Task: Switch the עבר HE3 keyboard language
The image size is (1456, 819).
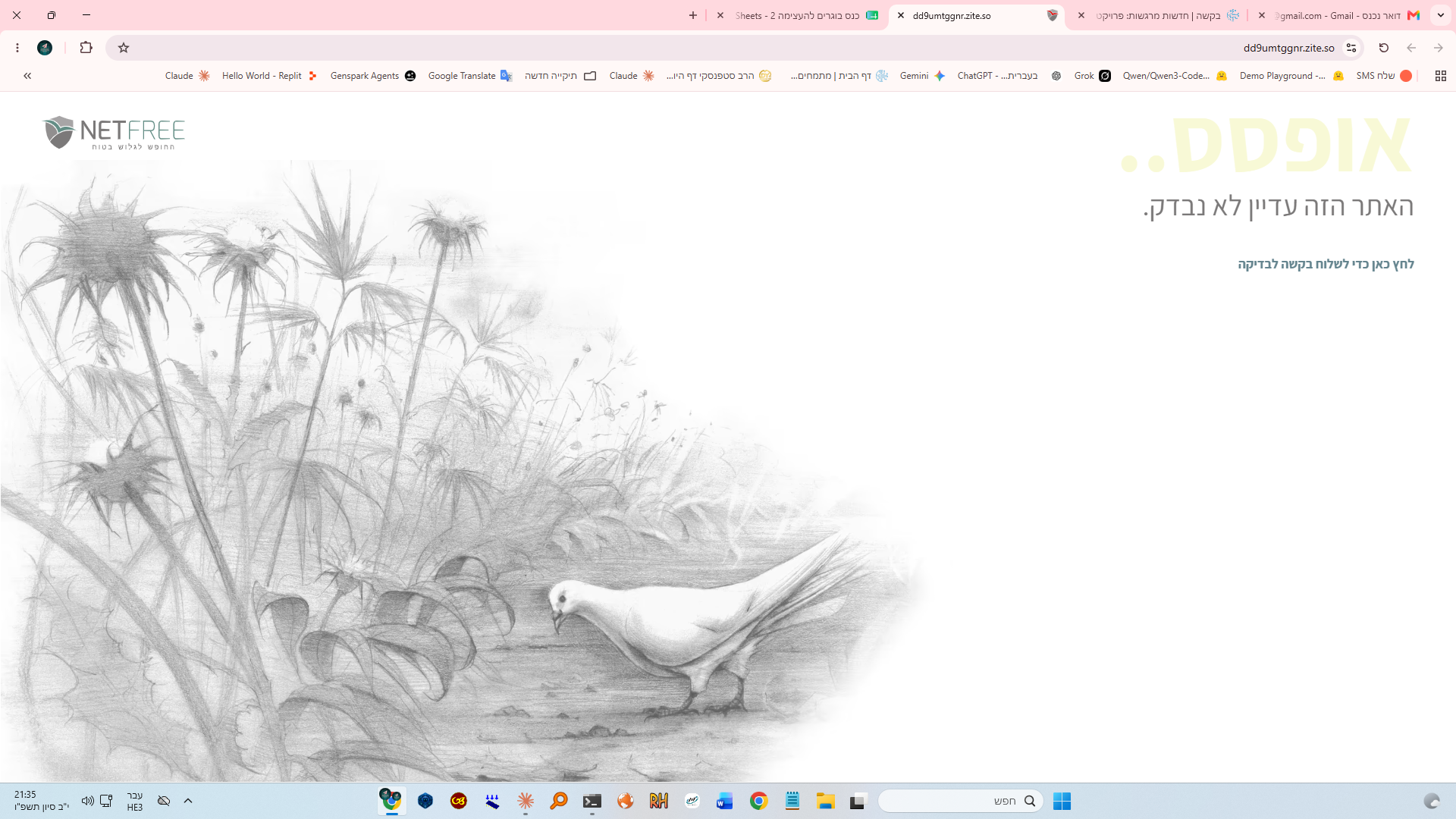Action: tap(135, 801)
